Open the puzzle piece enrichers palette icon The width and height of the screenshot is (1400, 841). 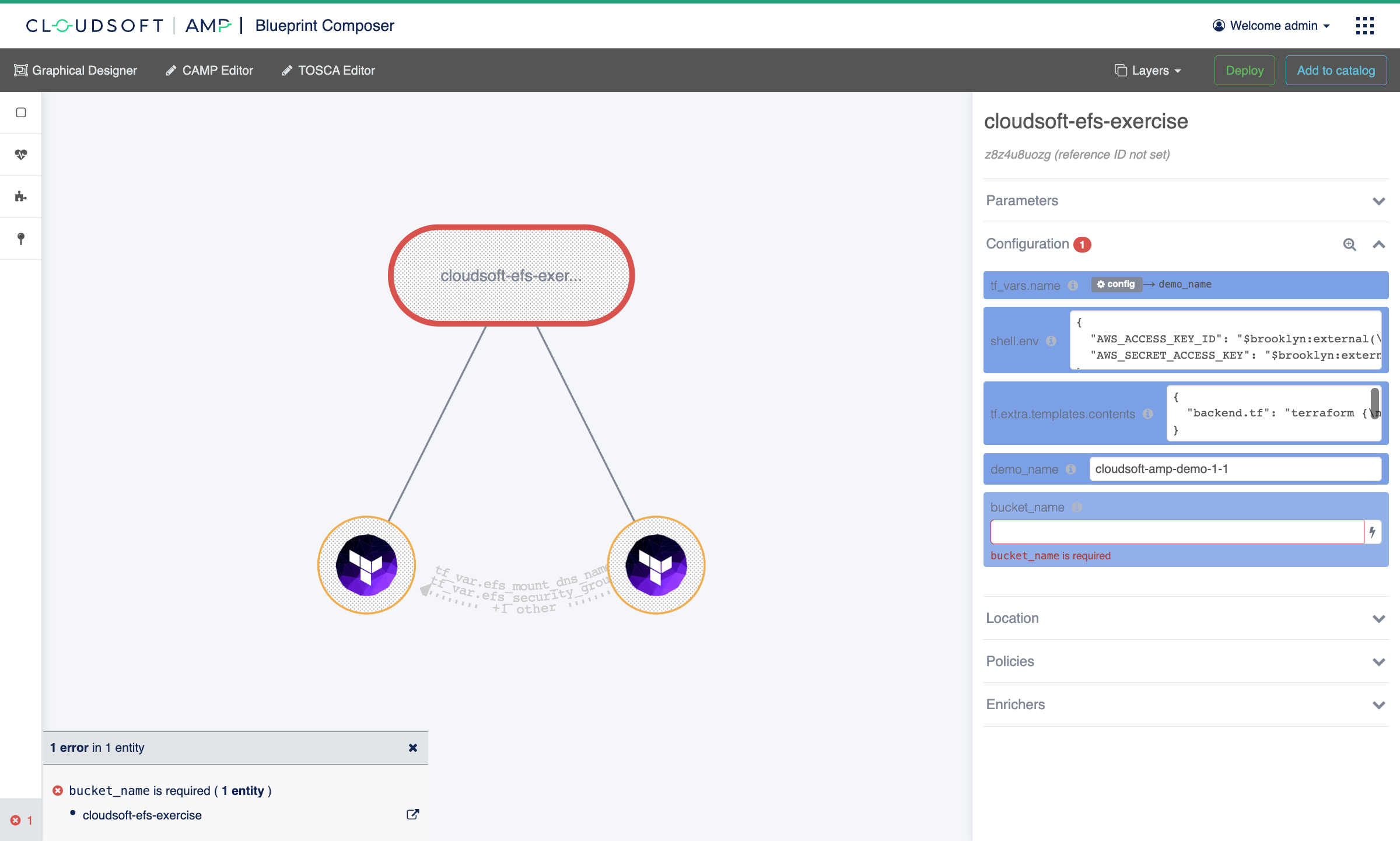pyautogui.click(x=21, y=197)
